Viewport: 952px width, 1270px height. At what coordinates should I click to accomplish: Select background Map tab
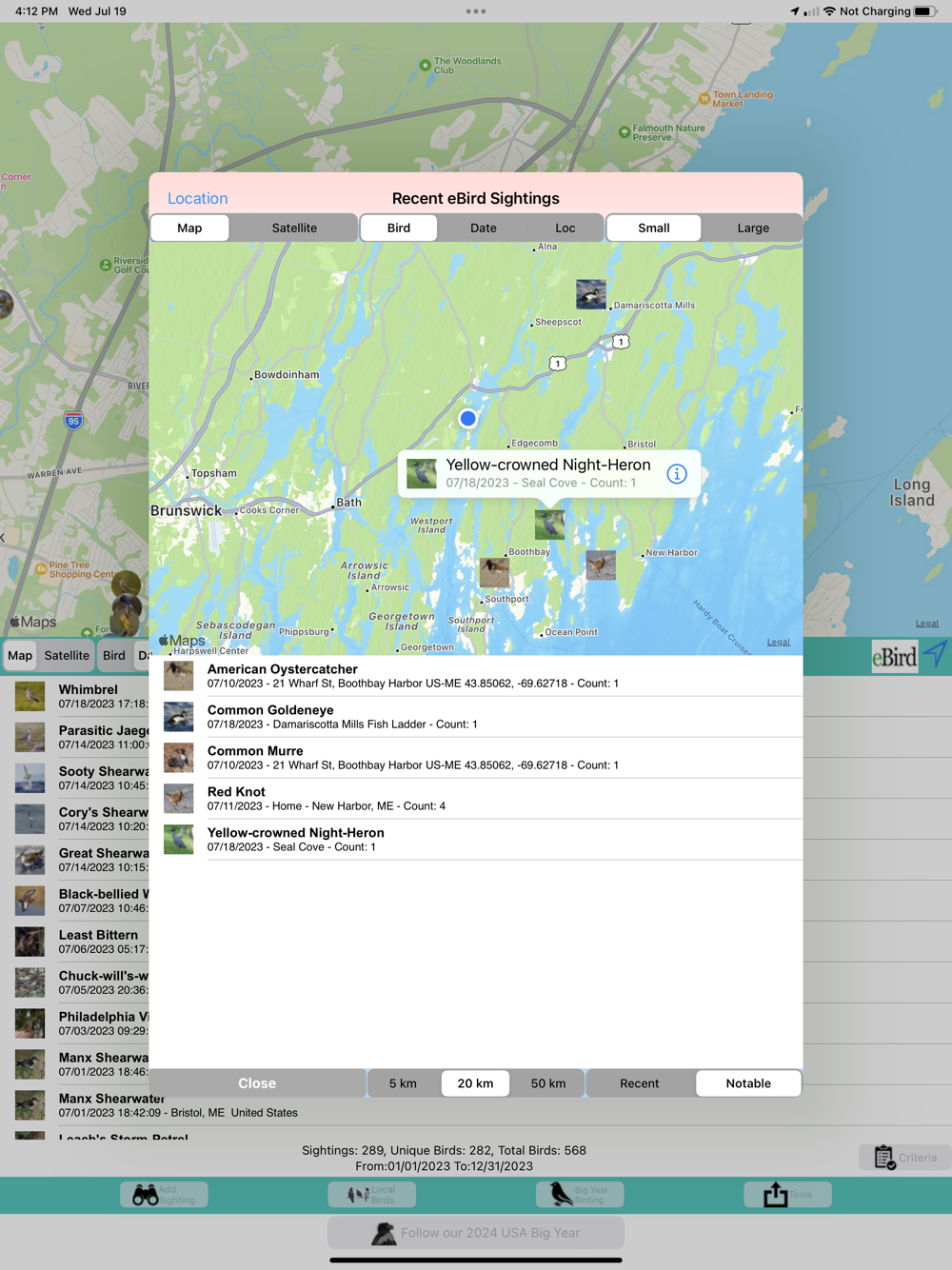click(20, 655)
